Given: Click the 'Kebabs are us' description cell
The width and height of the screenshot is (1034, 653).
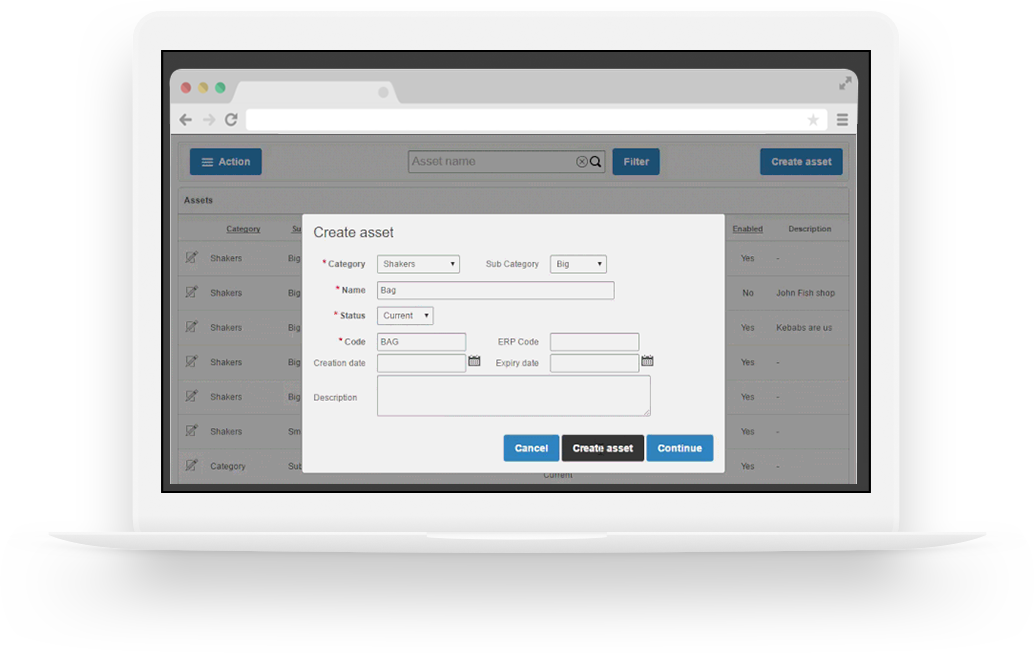Looking at the screenshot, I should (804, 327).
